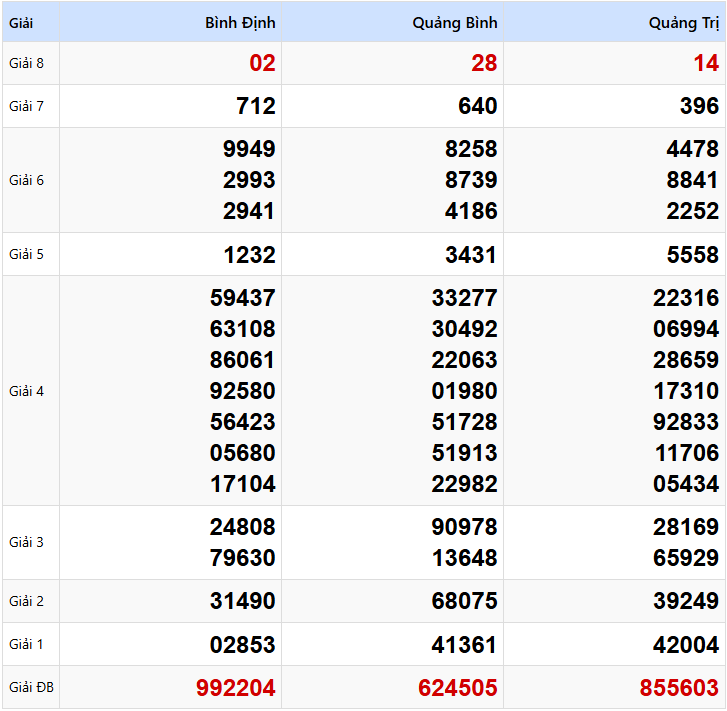Click the Giải 4 number 51728
The image size is (727, 711).
click(x=465, y=422)
